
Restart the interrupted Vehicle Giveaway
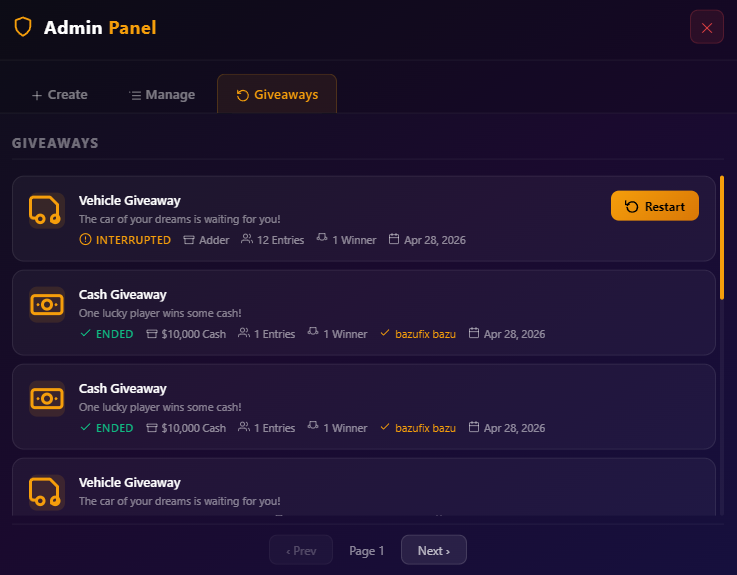(x=655, y=206)
